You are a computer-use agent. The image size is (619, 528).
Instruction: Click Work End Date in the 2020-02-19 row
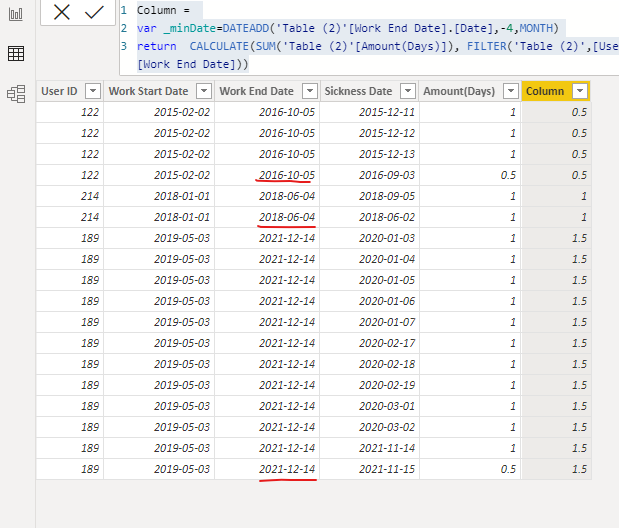[x=267, y=385]
